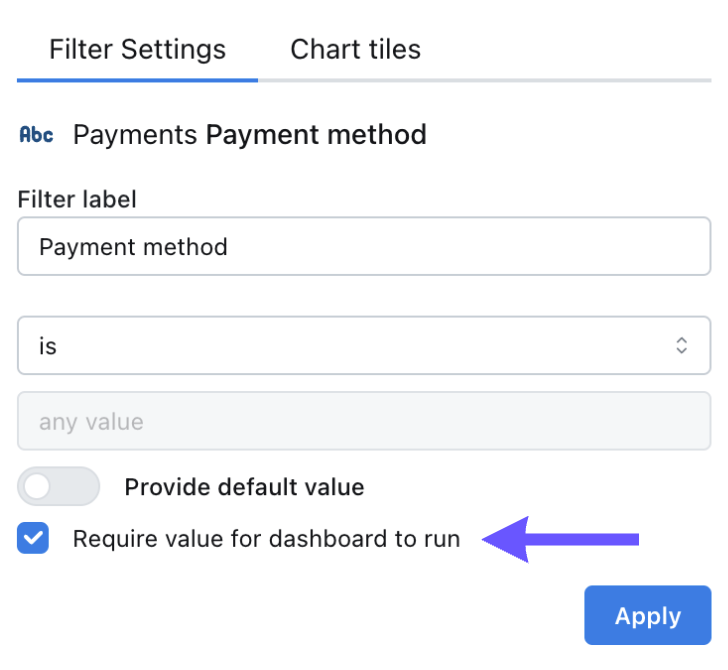Click the Apply button
The width and height of the screenshot is (728, 670).
648,615
